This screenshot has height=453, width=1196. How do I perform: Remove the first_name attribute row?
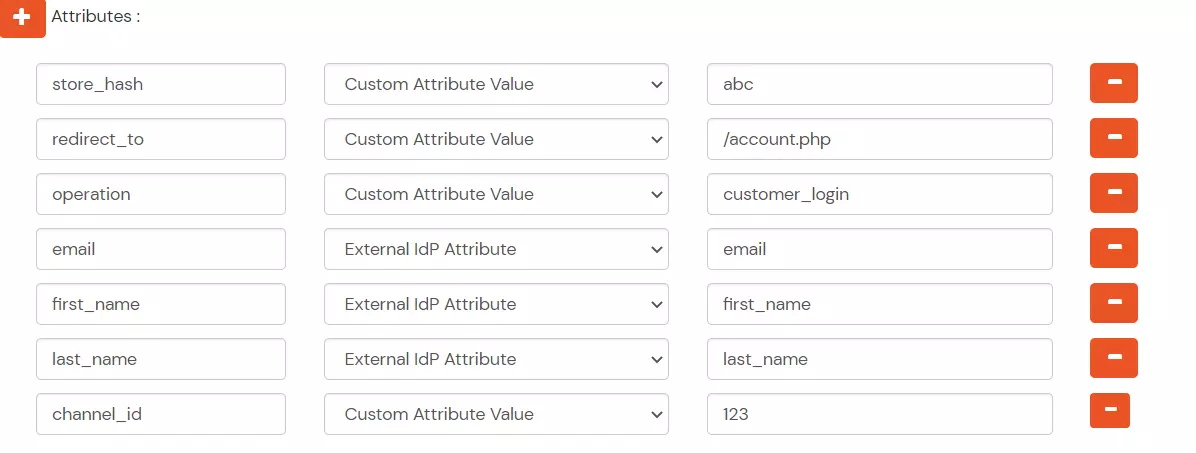tap(1113, 304)
